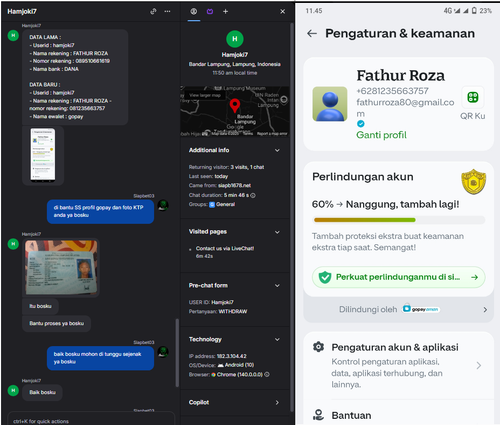Switch to the customer details profile tab
The image size is (500, 425).
pyautogui.click(x=194, y=11)
